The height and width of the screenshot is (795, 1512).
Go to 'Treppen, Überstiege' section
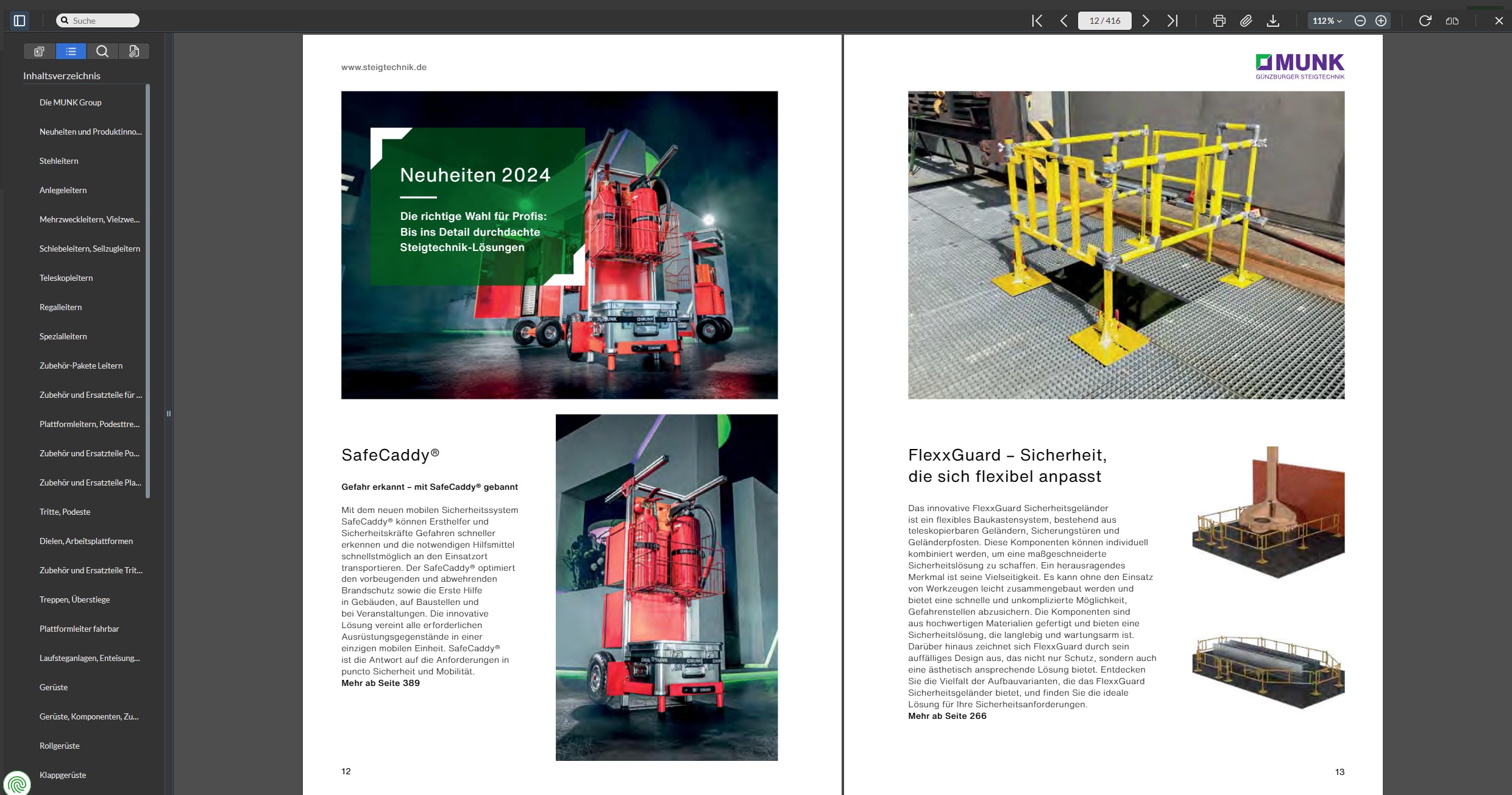(x=75, y=599)
